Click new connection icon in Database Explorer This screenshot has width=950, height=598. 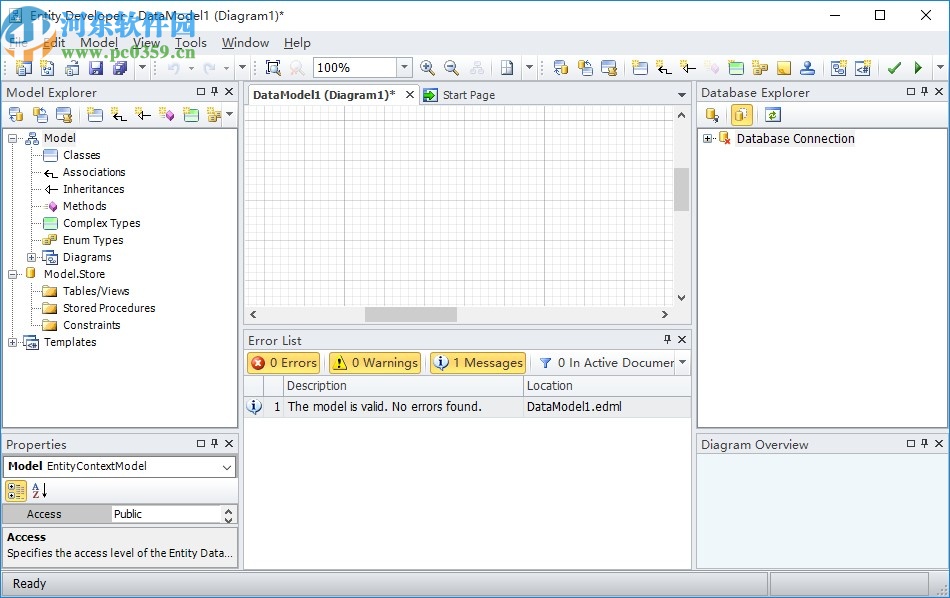click(712, 115)
